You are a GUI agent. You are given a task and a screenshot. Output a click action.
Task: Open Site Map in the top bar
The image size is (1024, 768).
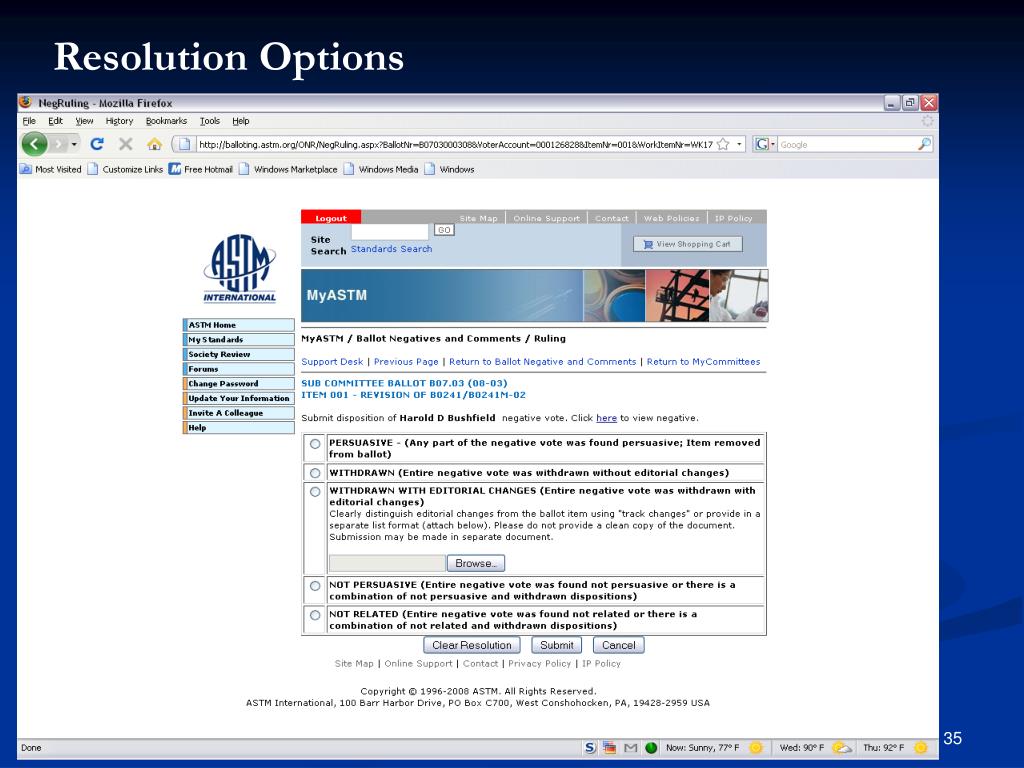tap(479, 218)
